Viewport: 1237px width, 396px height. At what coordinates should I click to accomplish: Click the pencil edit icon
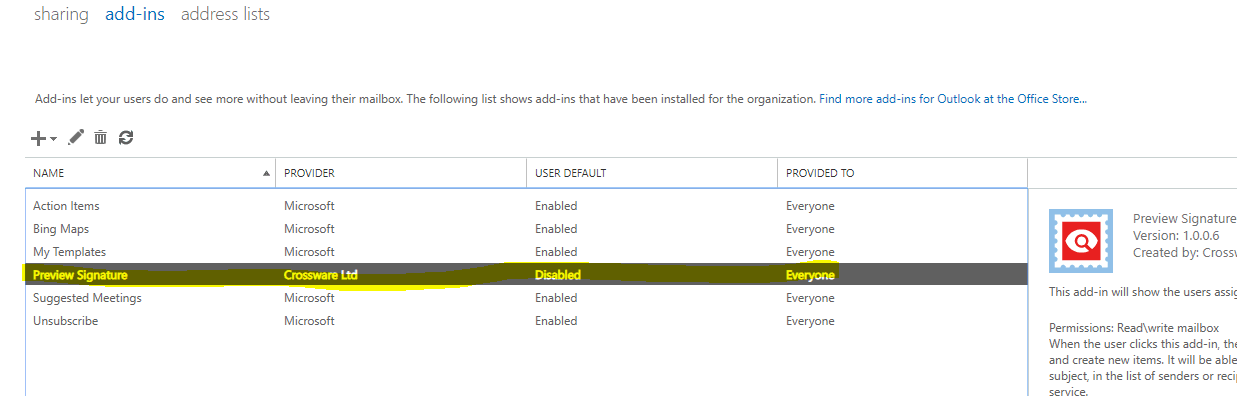(76, 138)
